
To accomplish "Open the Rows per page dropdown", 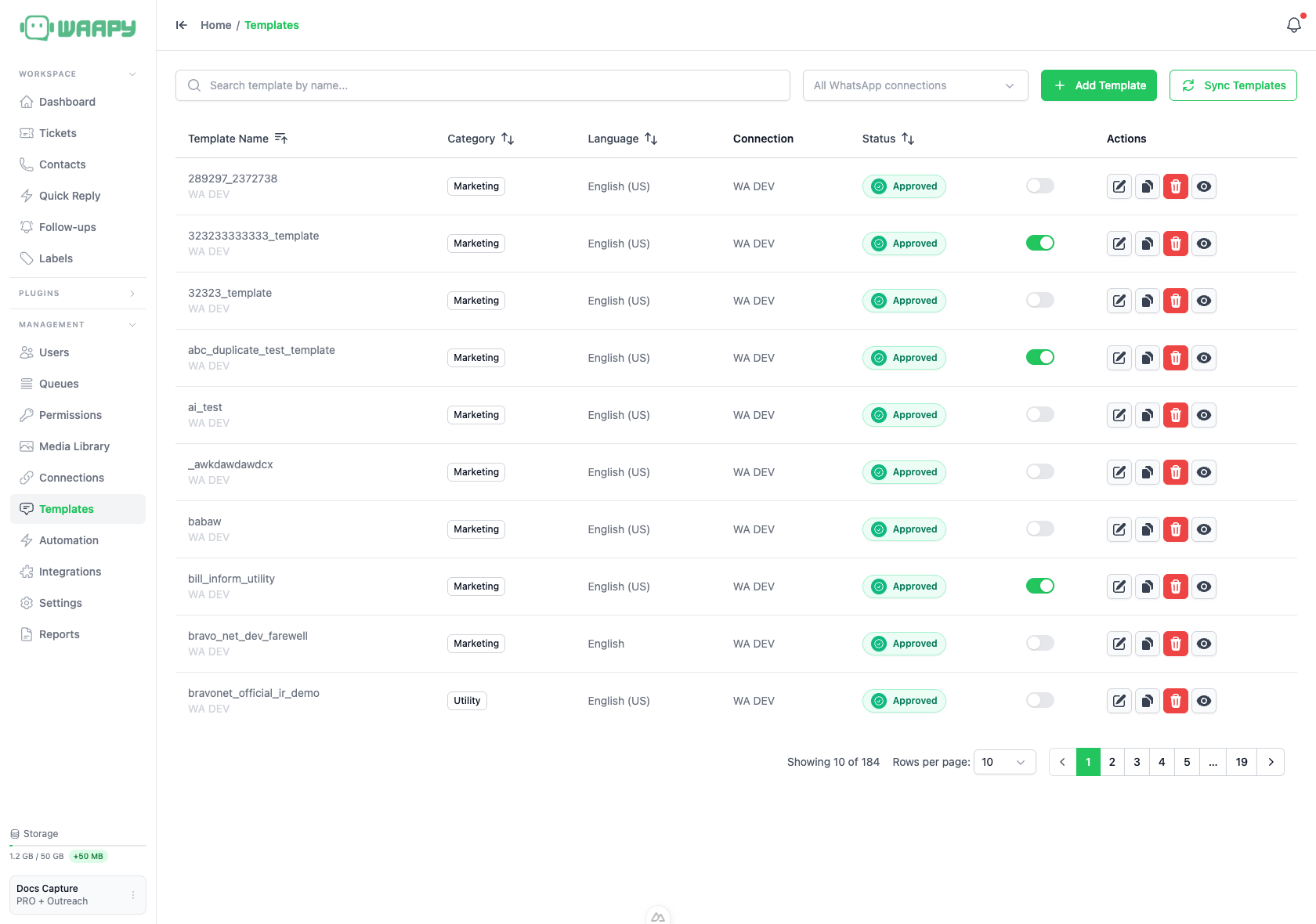I will click(x=1004, y=762).
